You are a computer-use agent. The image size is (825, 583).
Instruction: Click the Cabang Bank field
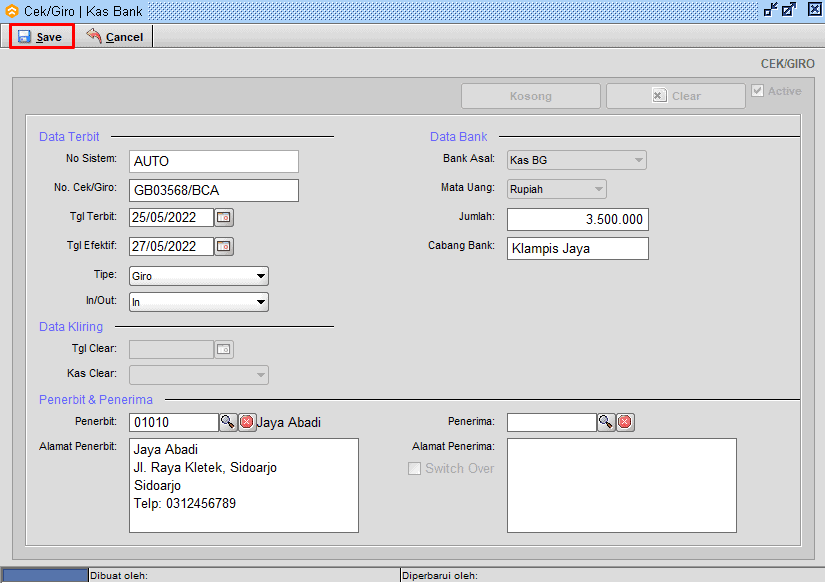(x=578, y=248)
